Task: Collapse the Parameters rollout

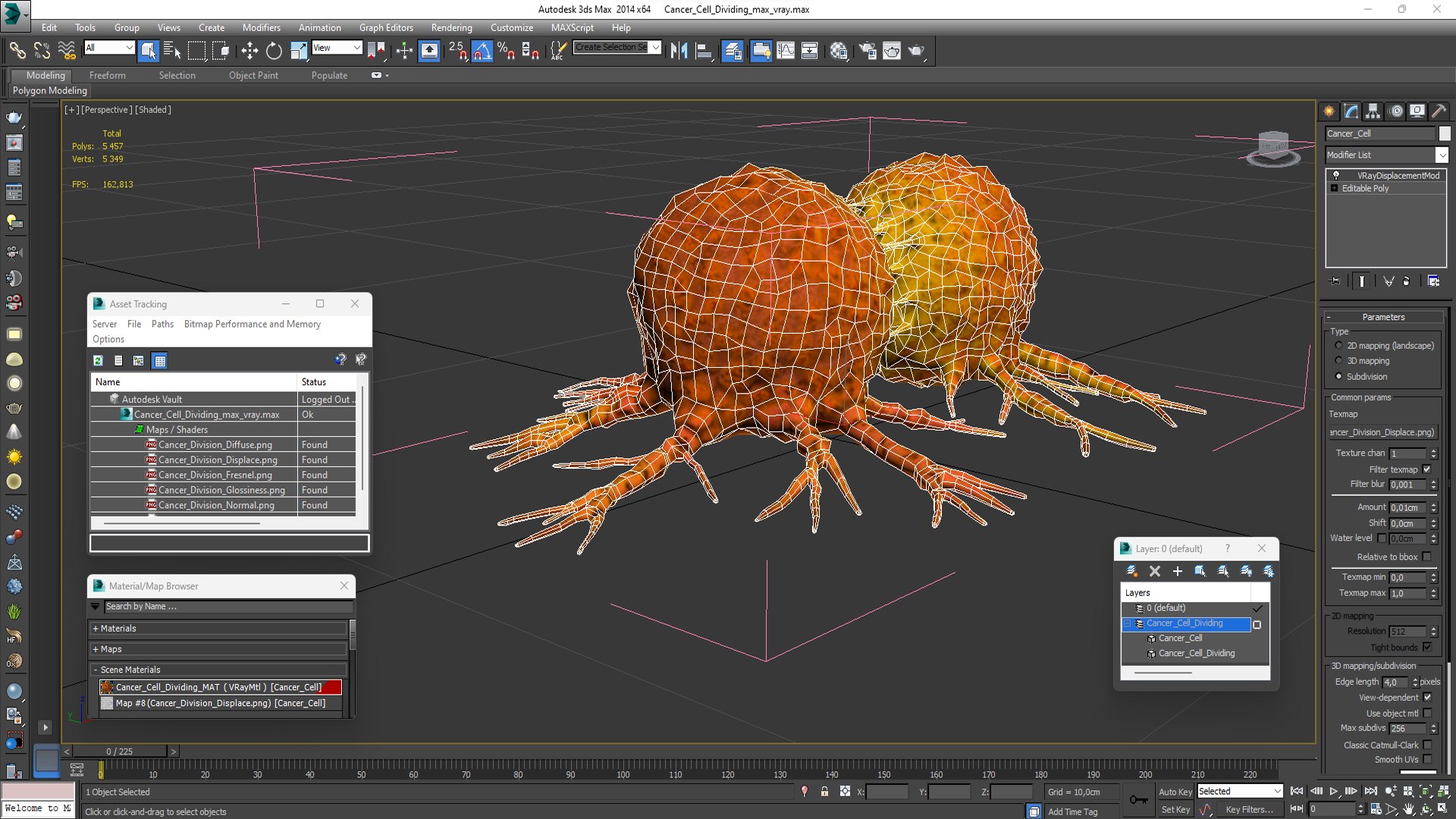Action: [1383, 317]
